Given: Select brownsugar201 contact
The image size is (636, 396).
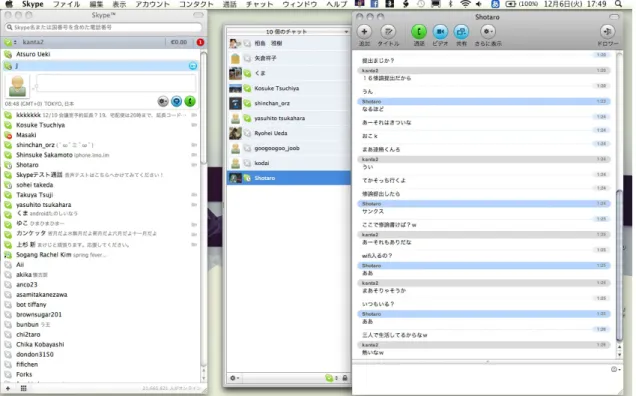Looking at the screenshot, I should [101, 314].
